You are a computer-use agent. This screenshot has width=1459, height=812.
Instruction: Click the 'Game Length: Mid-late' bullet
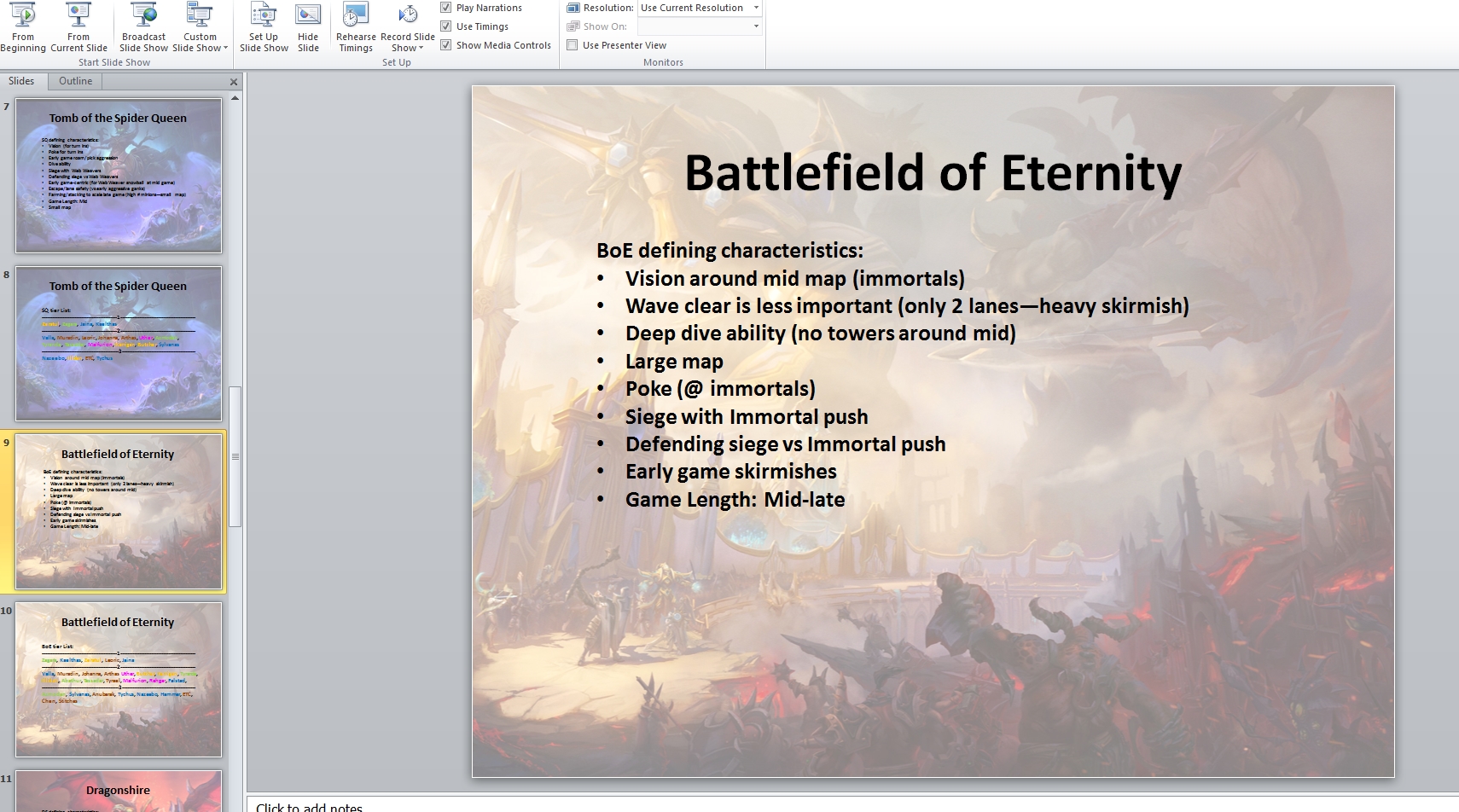click(x=735, y=500)
